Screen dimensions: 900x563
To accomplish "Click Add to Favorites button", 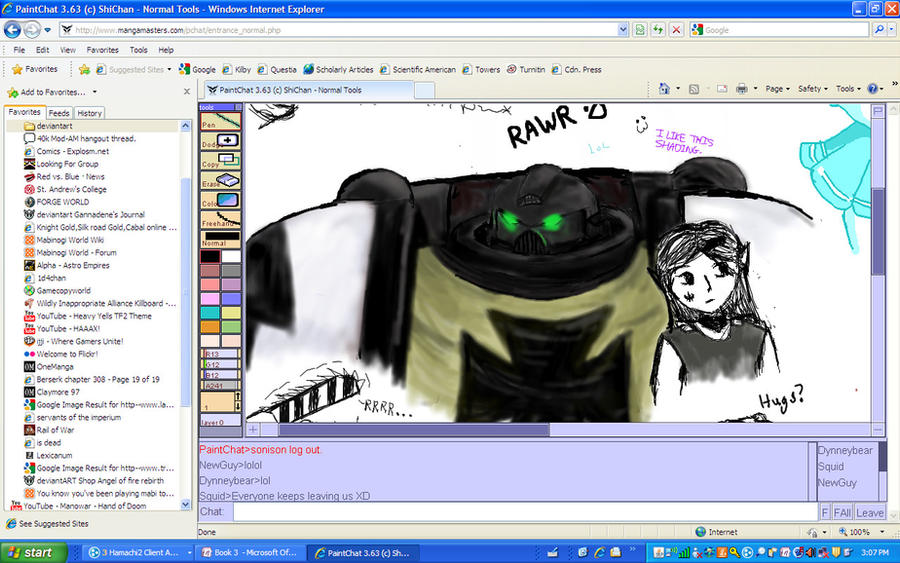I will click(47, 92).
